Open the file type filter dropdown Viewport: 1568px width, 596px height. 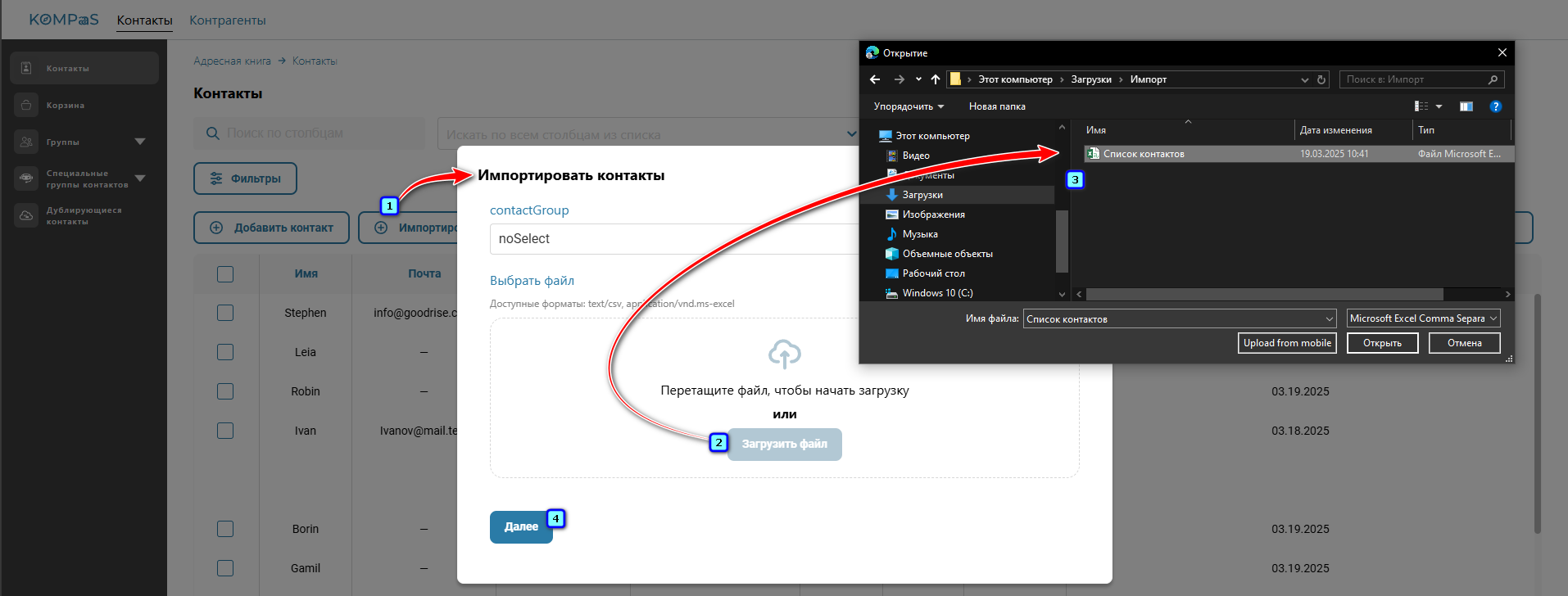tap(1424, 318)
